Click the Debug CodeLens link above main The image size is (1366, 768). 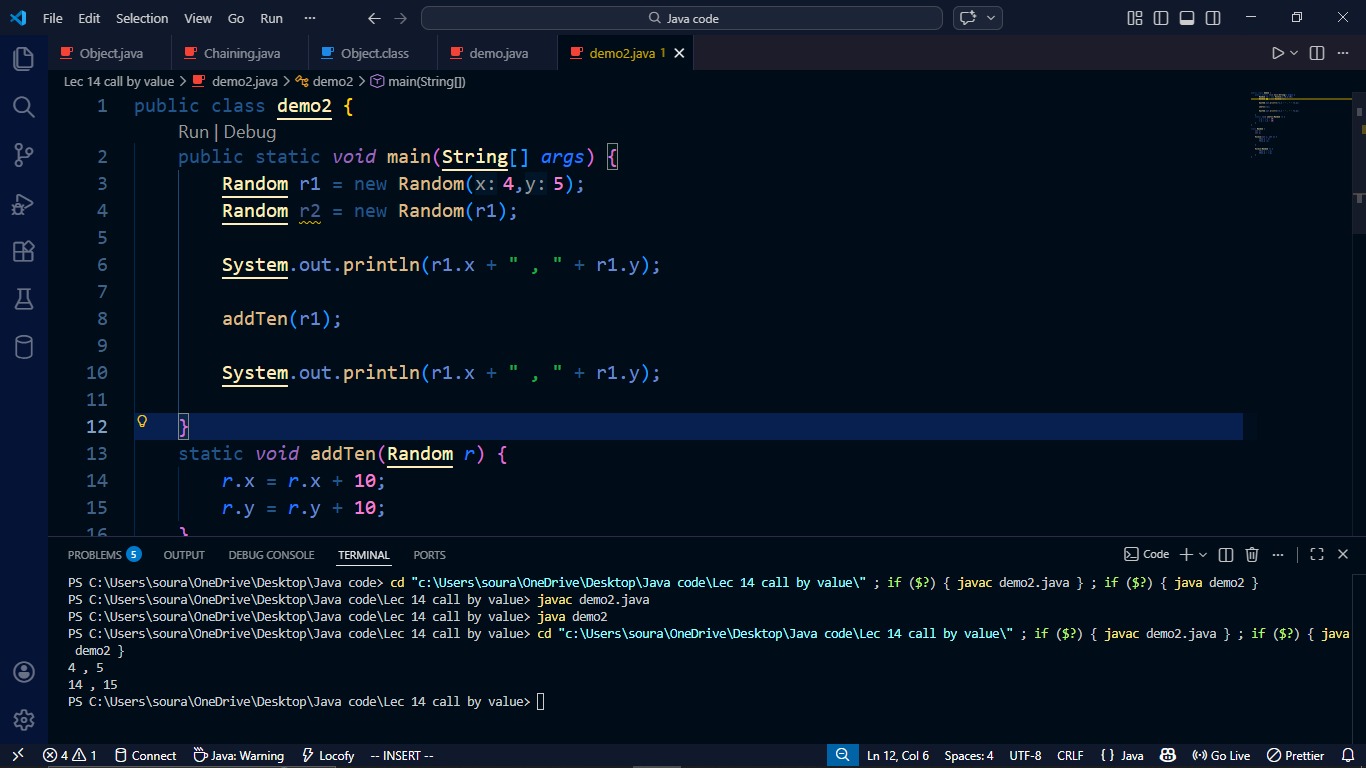tap(250, 132)
